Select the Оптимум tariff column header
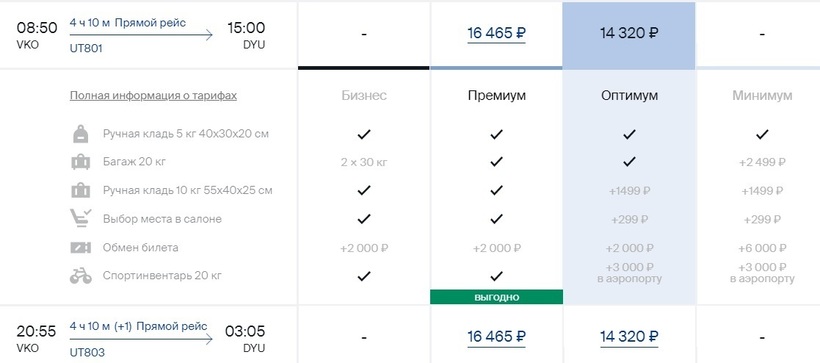This screenshot has height=363, width=820. point(629,96)
